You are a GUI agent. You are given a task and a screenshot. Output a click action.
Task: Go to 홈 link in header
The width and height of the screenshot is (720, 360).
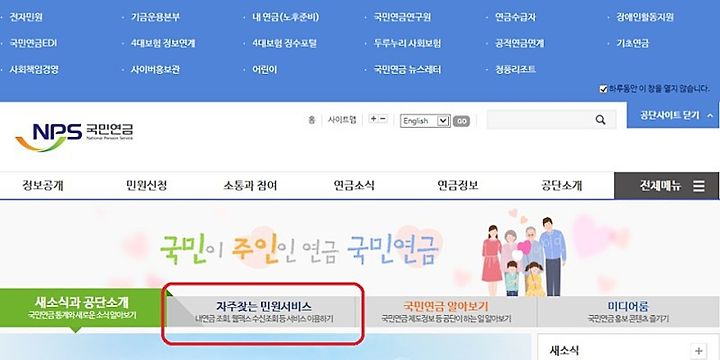[312, 120]
